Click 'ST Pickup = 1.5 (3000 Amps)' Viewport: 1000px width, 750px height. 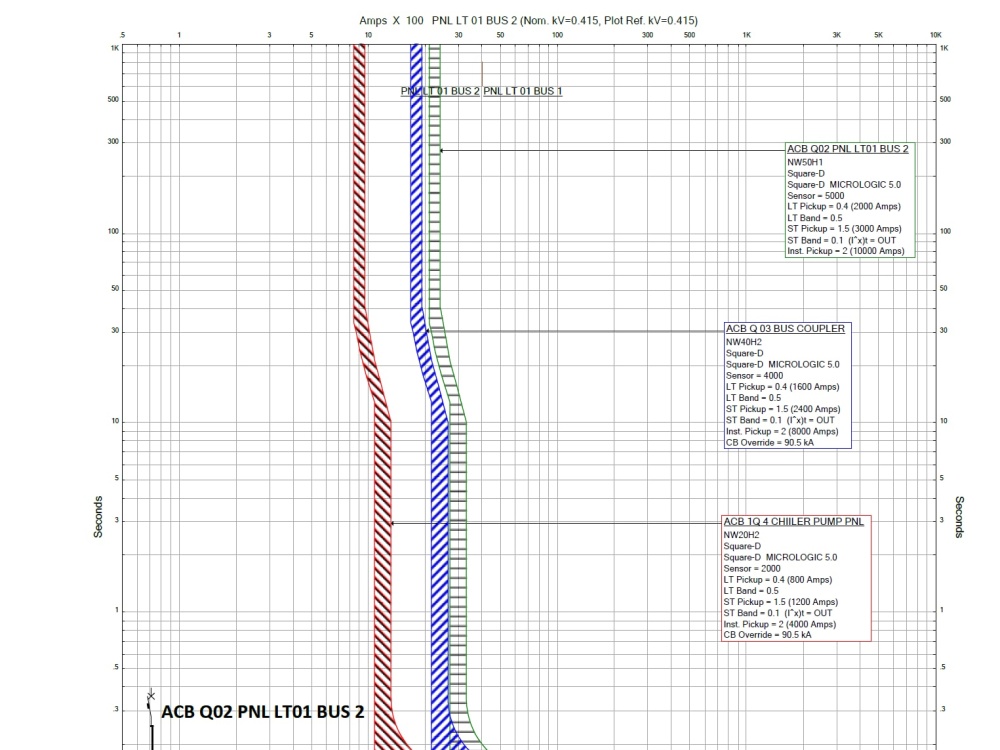[x=844, y=229]
